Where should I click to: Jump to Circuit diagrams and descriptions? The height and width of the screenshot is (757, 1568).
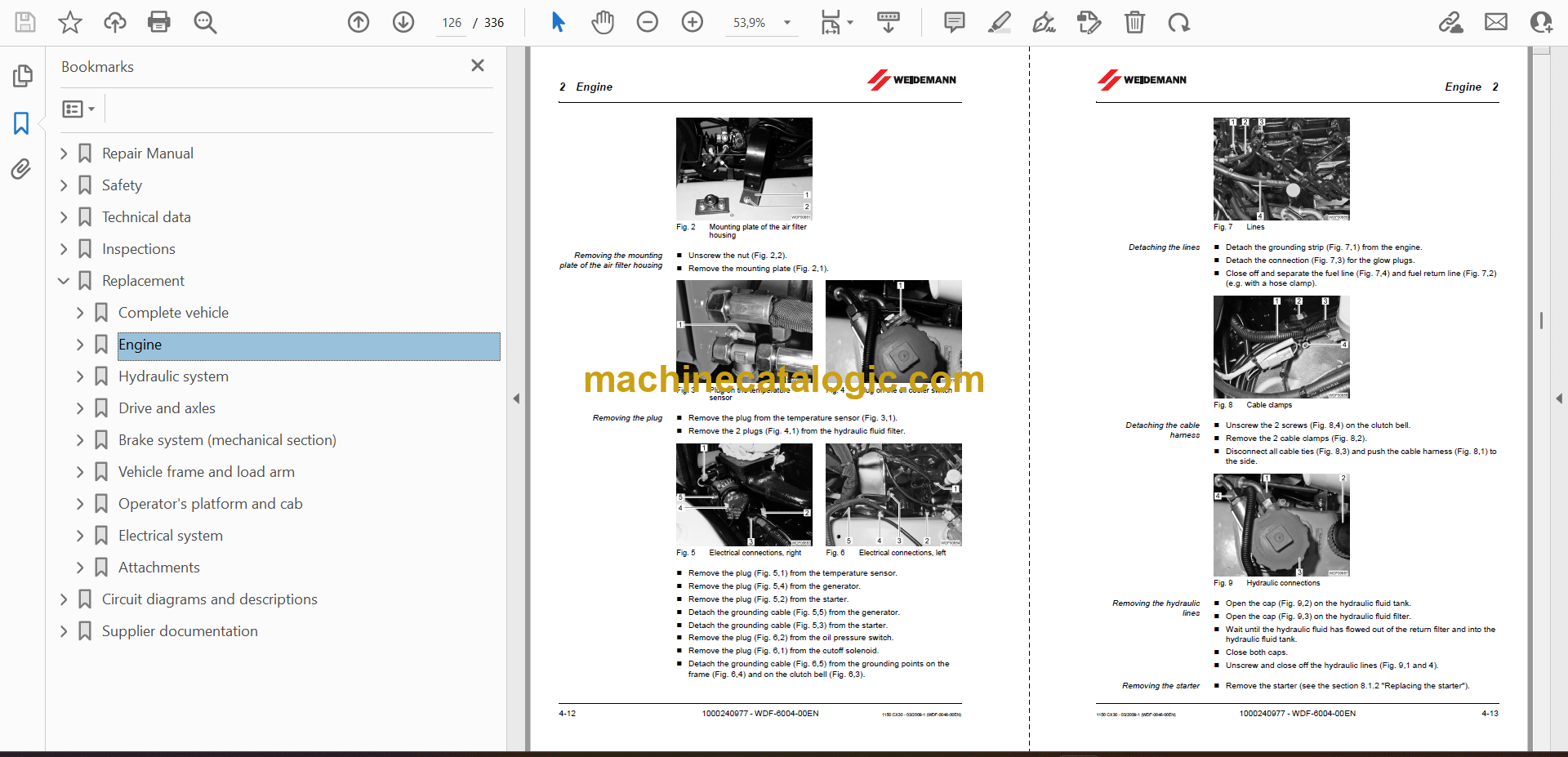tap(210, 599)
